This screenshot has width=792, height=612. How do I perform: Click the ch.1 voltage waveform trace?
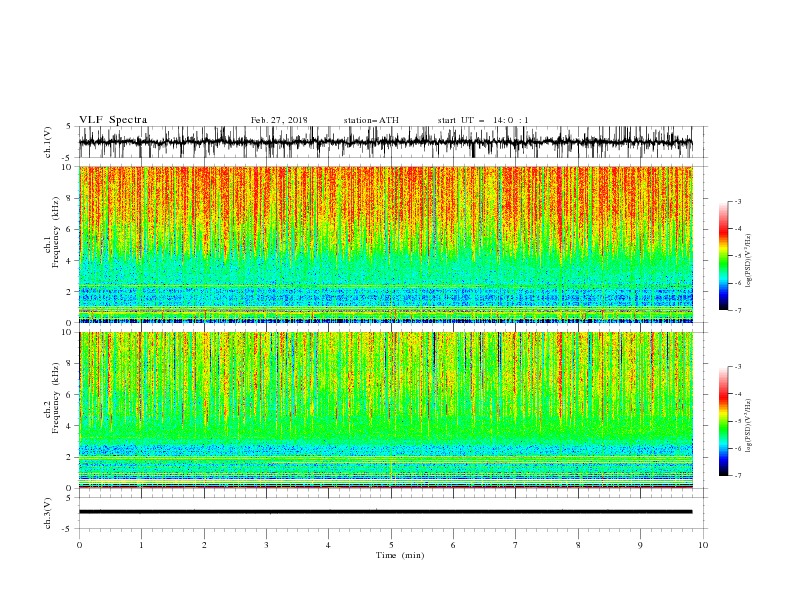pyautogui.click(x=385, y=142)
